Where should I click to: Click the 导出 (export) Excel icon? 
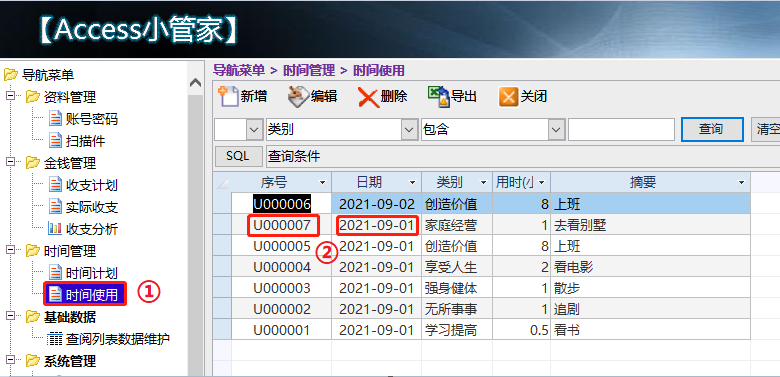439,96
